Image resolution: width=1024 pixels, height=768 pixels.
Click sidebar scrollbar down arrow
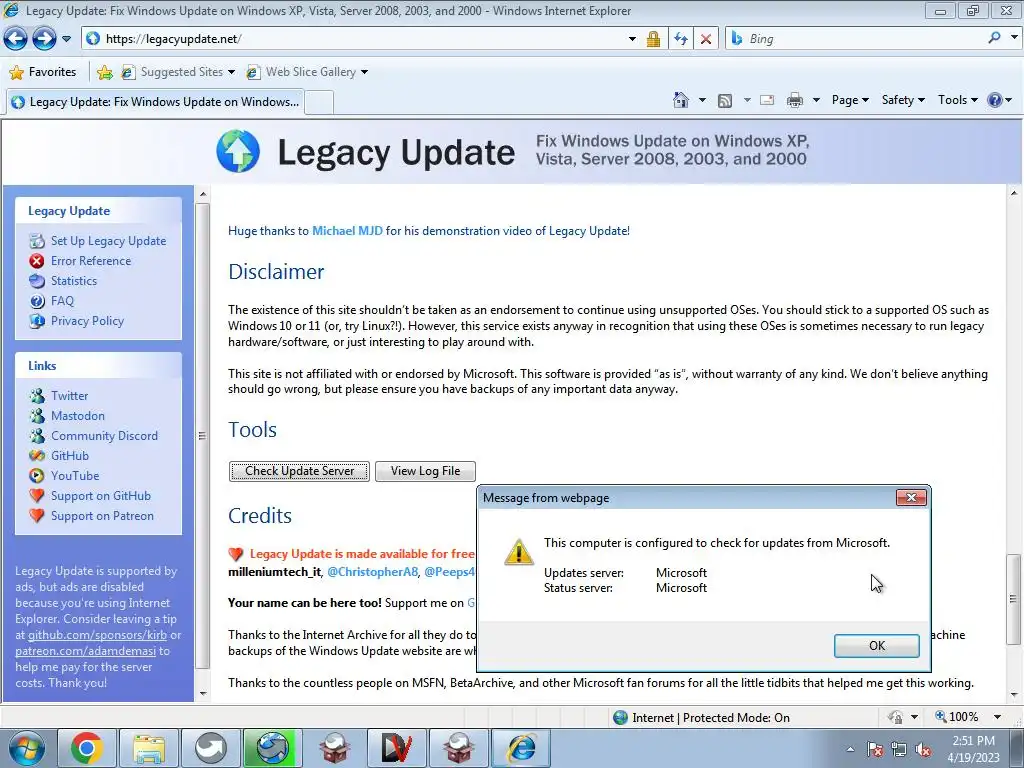click(x=202, y=694)
